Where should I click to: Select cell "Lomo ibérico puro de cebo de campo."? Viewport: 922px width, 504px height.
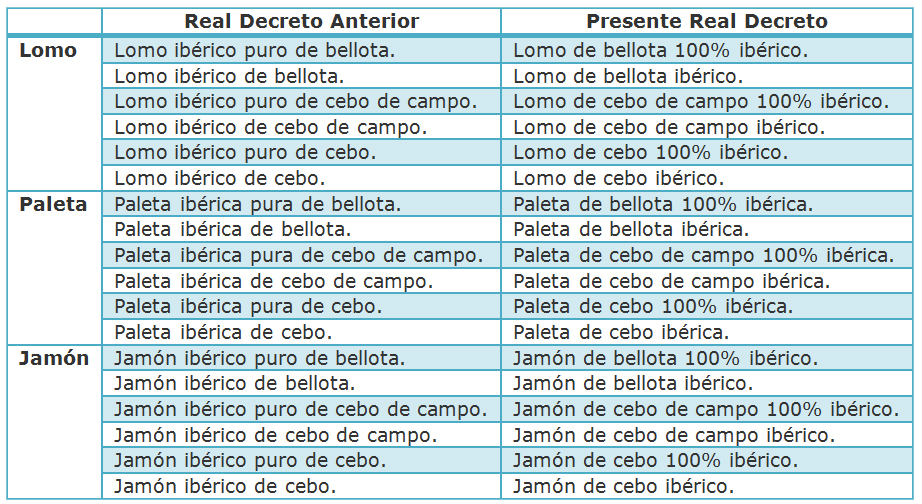pos(296,101)
